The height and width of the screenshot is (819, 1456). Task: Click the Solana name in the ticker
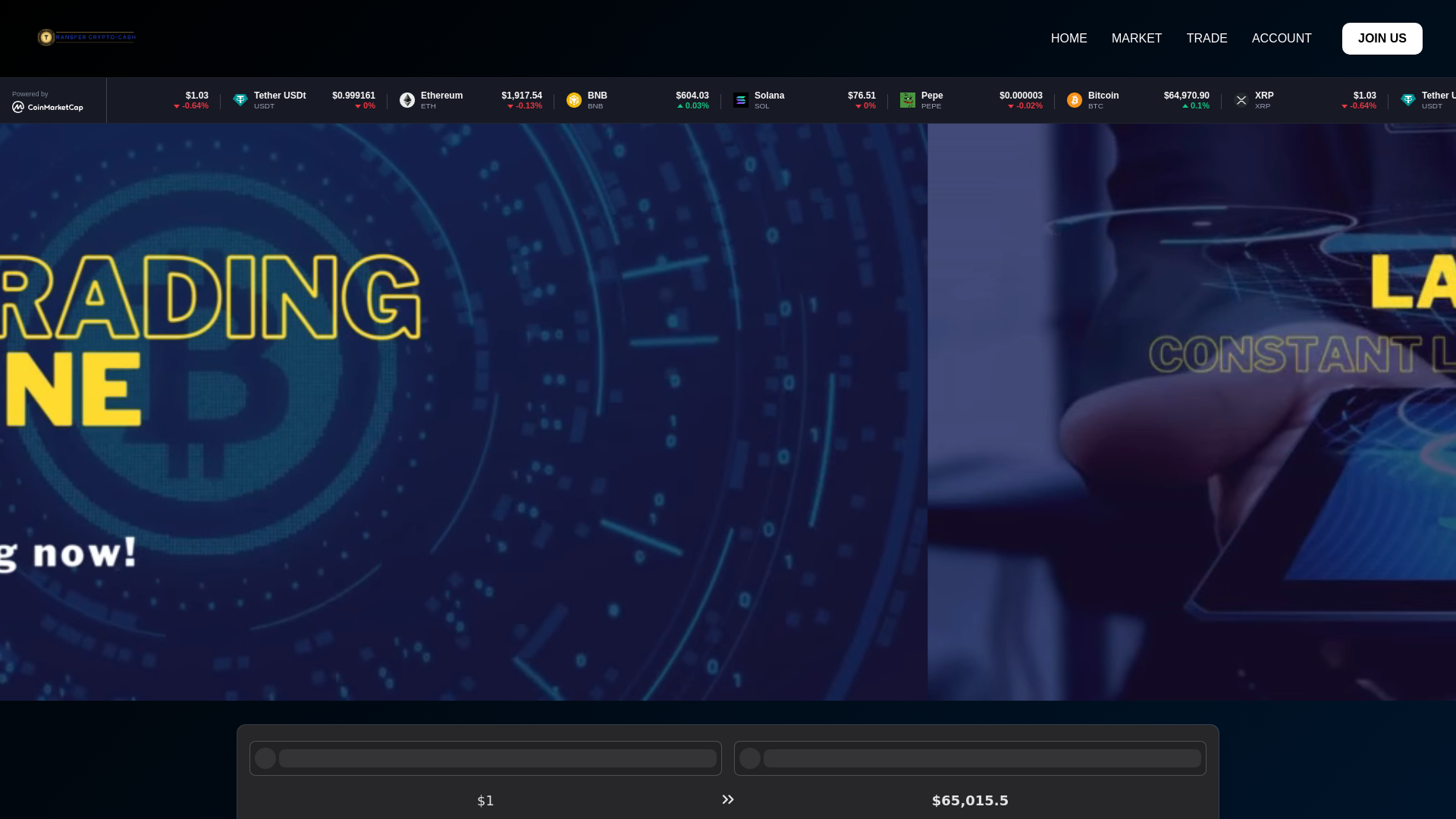[x=770, y=96]
